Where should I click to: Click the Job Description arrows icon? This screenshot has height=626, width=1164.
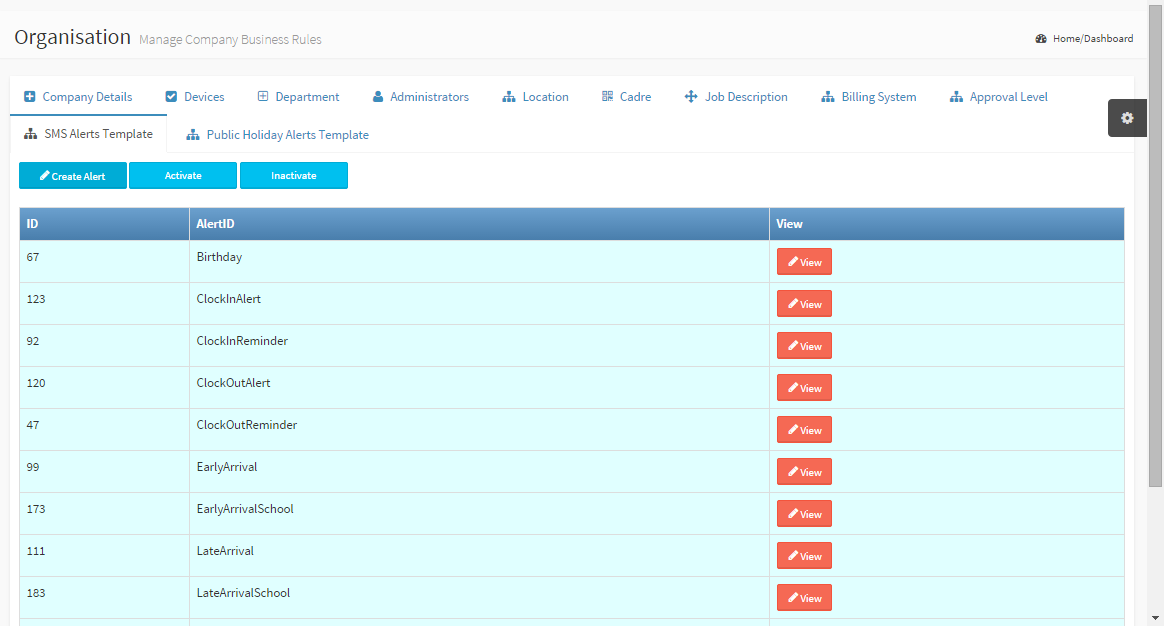(690, 97)
